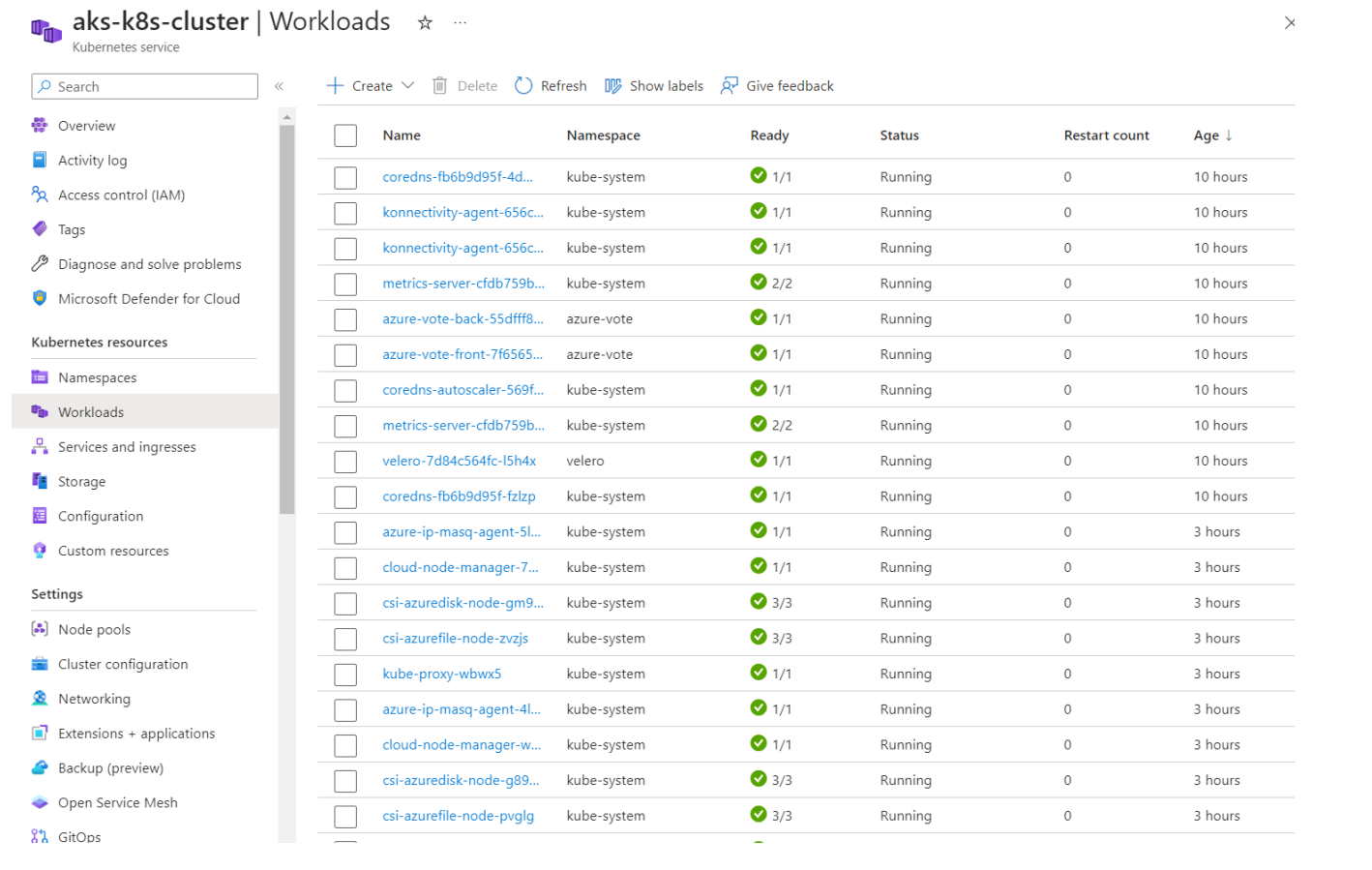Expand the Create dropdown chevron
The image size is (1372, 870).
tap(408, 86)
